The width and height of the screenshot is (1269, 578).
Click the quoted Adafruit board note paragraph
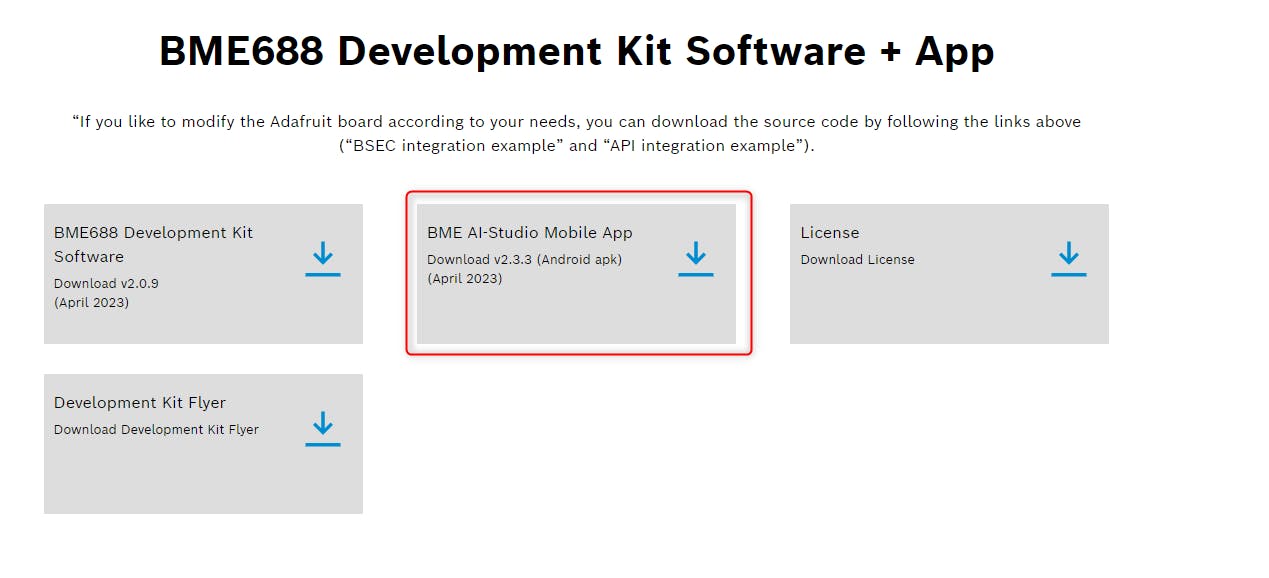(x=577, y=133)
